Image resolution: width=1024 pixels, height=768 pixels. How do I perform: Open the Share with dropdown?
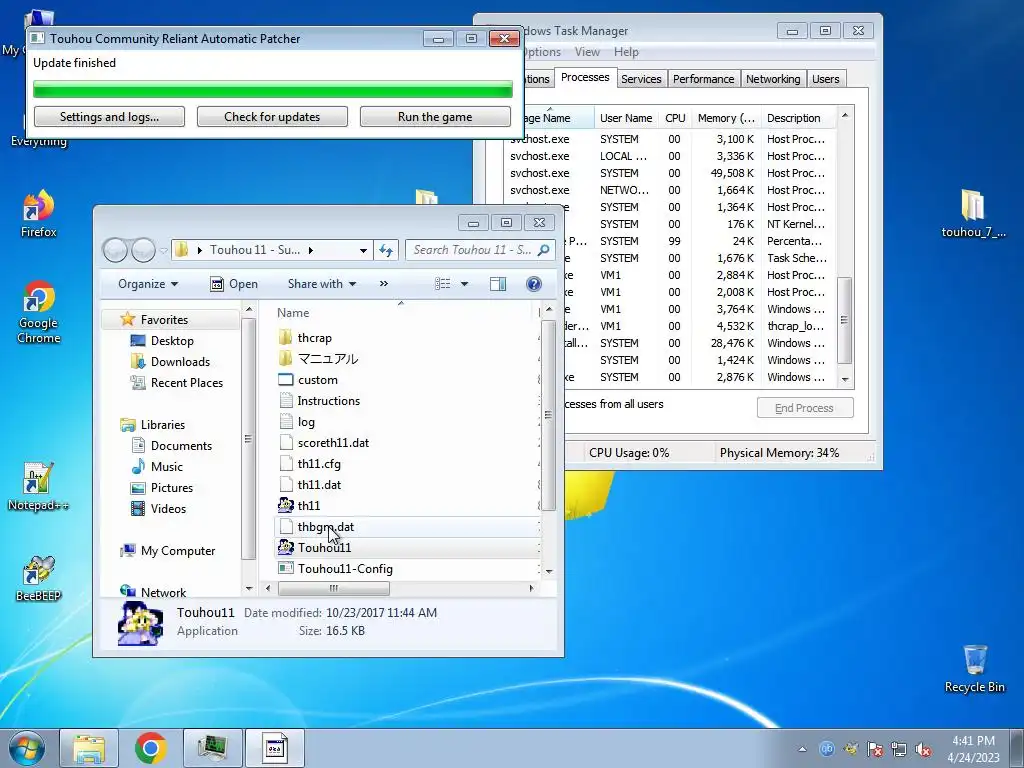click(x=321, y=283)
